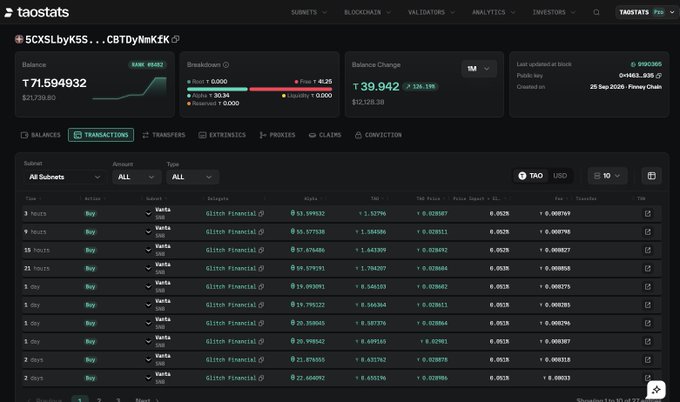
Task: Sort the table by the Fee column
Action: 561,199
